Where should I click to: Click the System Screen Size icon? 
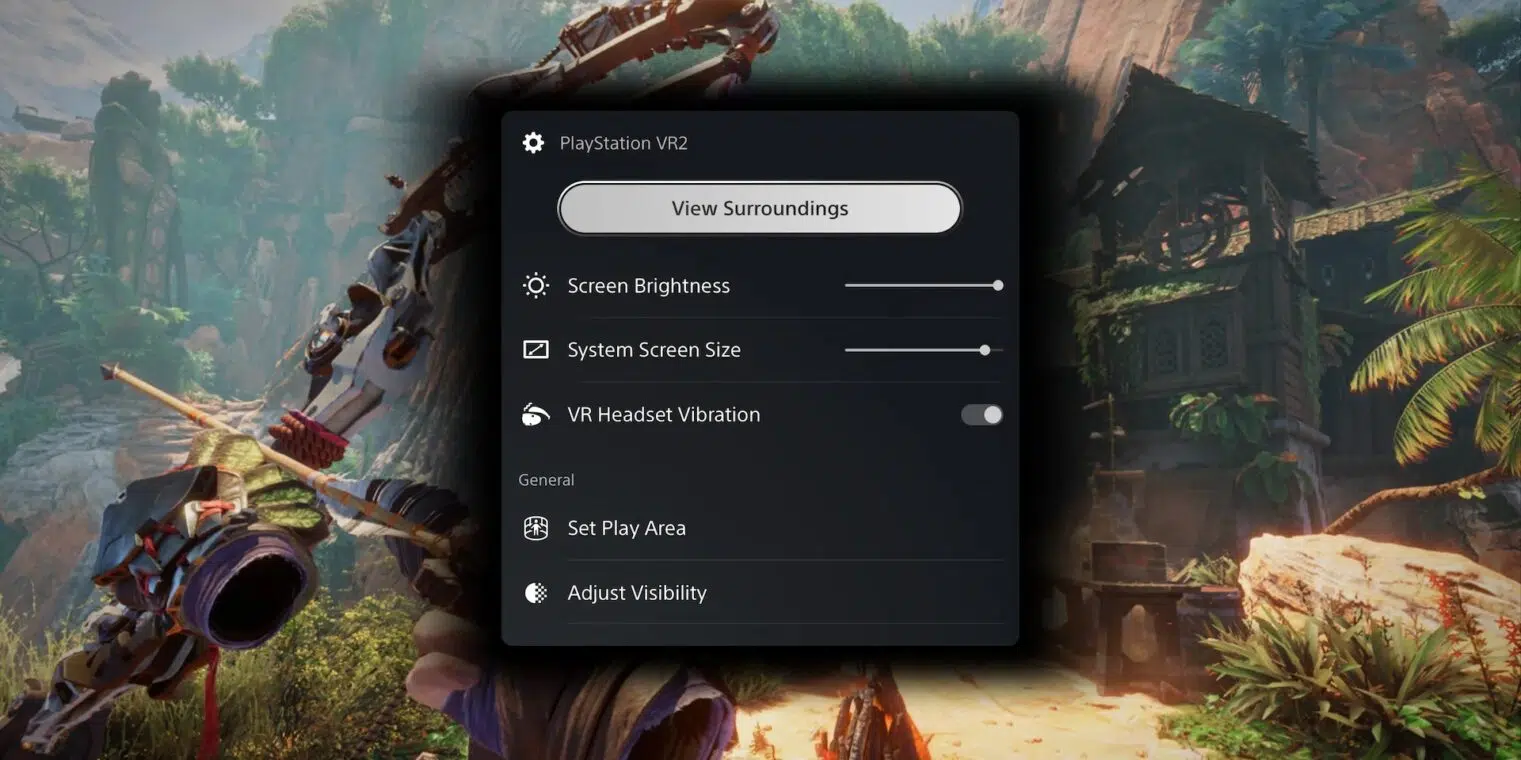point(536,350)
